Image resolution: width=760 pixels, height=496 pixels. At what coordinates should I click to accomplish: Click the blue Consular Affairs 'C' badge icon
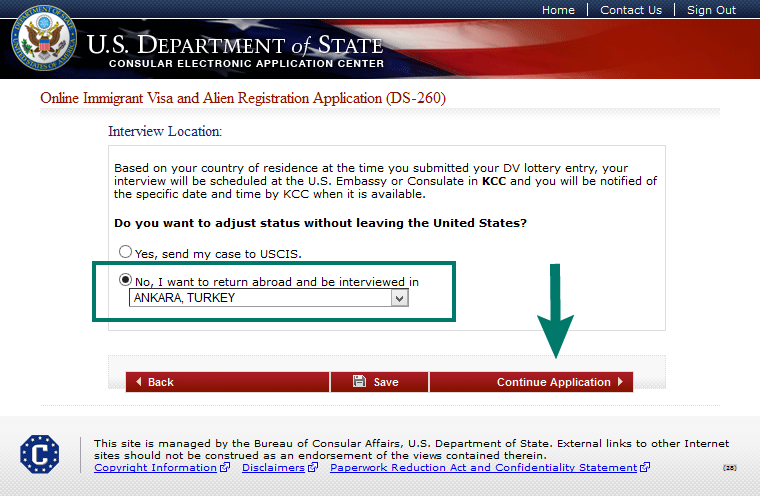pyautogui.click(x=40, y=454)
